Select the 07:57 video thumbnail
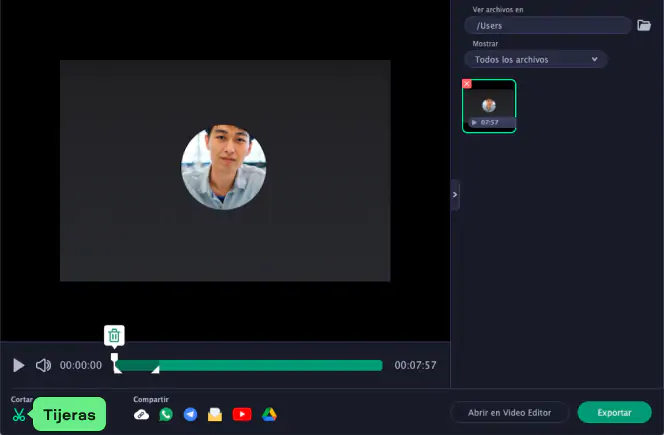Viewport: 664px width, 435px height. [489, 106]
